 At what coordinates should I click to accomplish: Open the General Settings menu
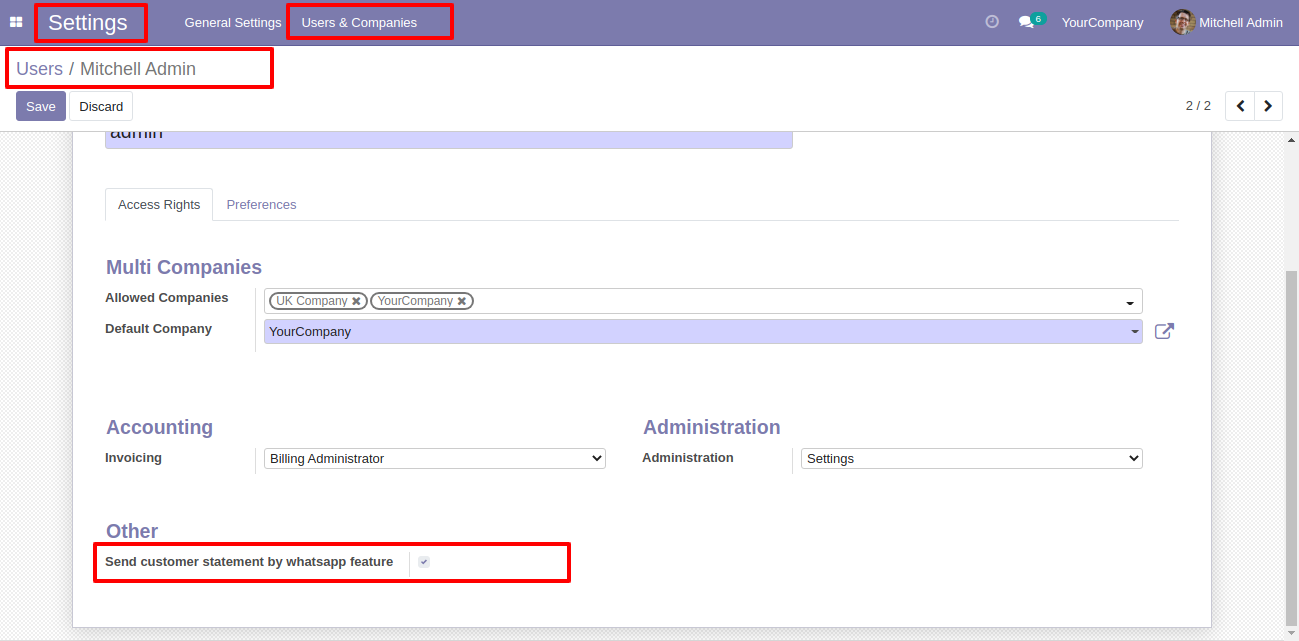click(233, 22)
